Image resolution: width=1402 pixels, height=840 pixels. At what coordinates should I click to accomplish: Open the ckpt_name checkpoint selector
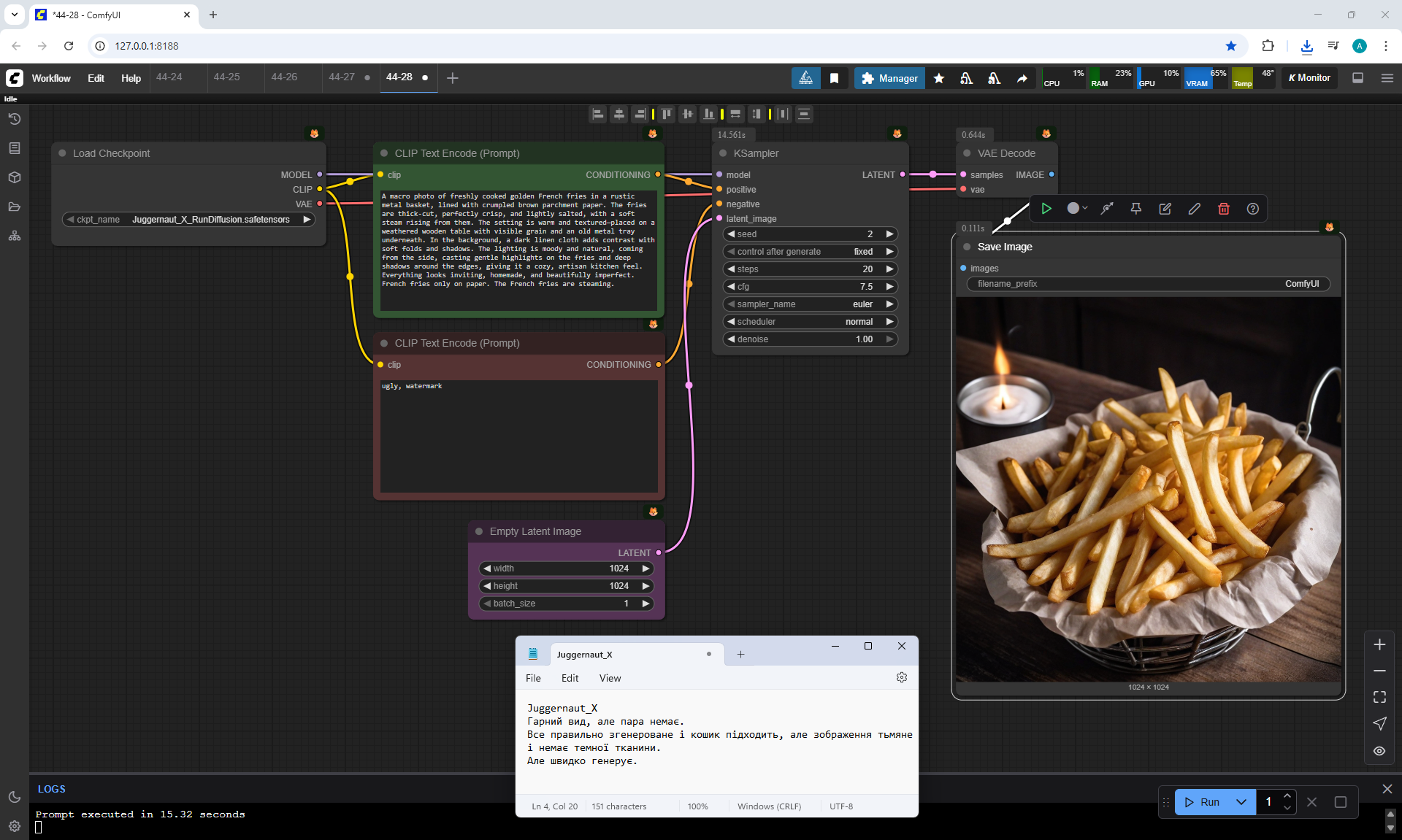point(188,220)
